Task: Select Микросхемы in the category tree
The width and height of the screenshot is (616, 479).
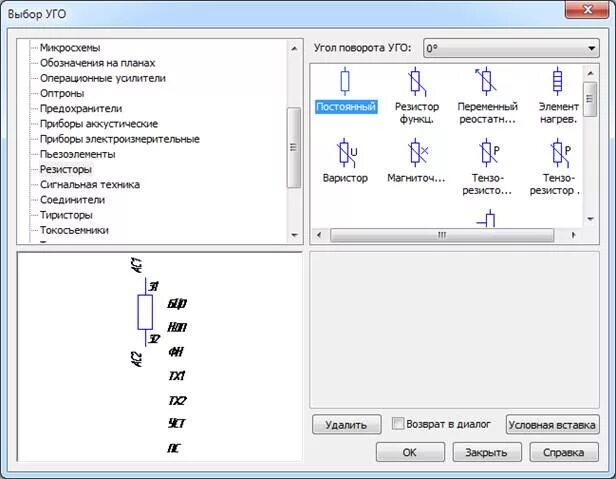Action: tap(70, 48)
